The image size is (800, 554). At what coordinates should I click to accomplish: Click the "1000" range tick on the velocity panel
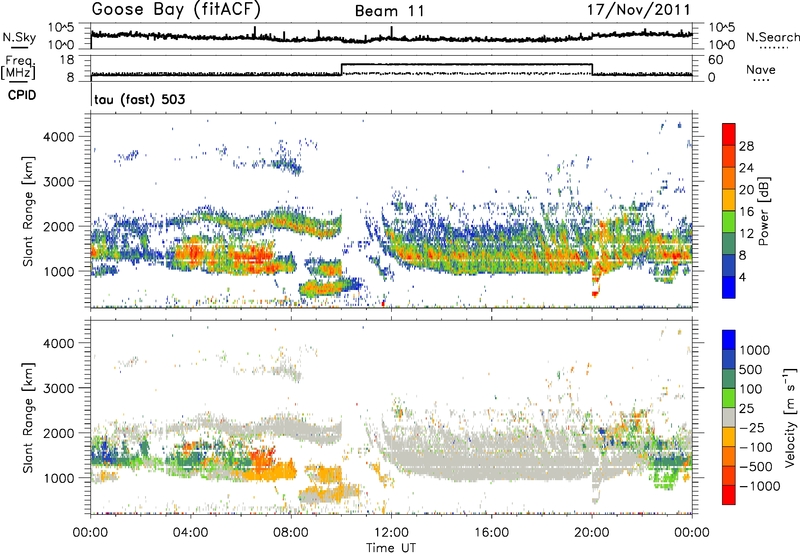coord(58,478)
